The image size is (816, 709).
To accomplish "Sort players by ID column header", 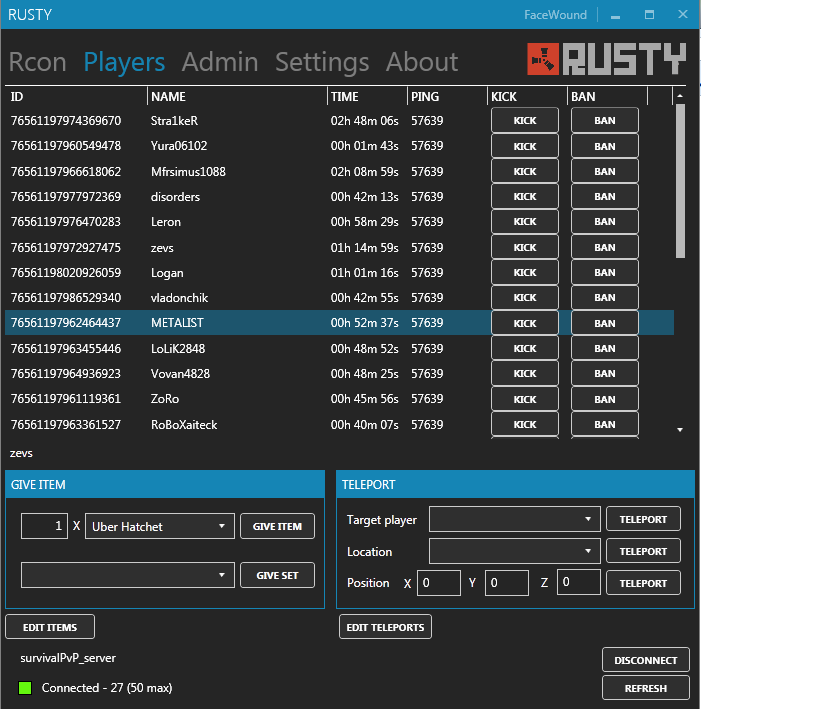I will tap(76, 96).
